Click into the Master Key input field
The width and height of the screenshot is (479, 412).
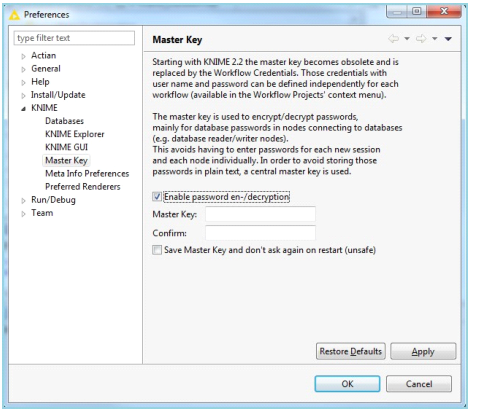click(x=260, y=214)
